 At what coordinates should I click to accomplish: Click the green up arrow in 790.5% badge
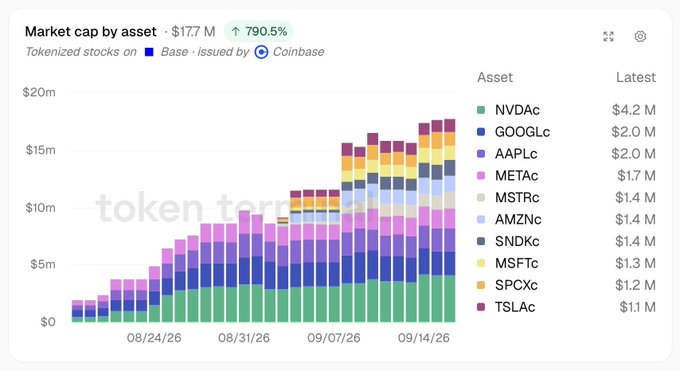(x=235, y=32)
